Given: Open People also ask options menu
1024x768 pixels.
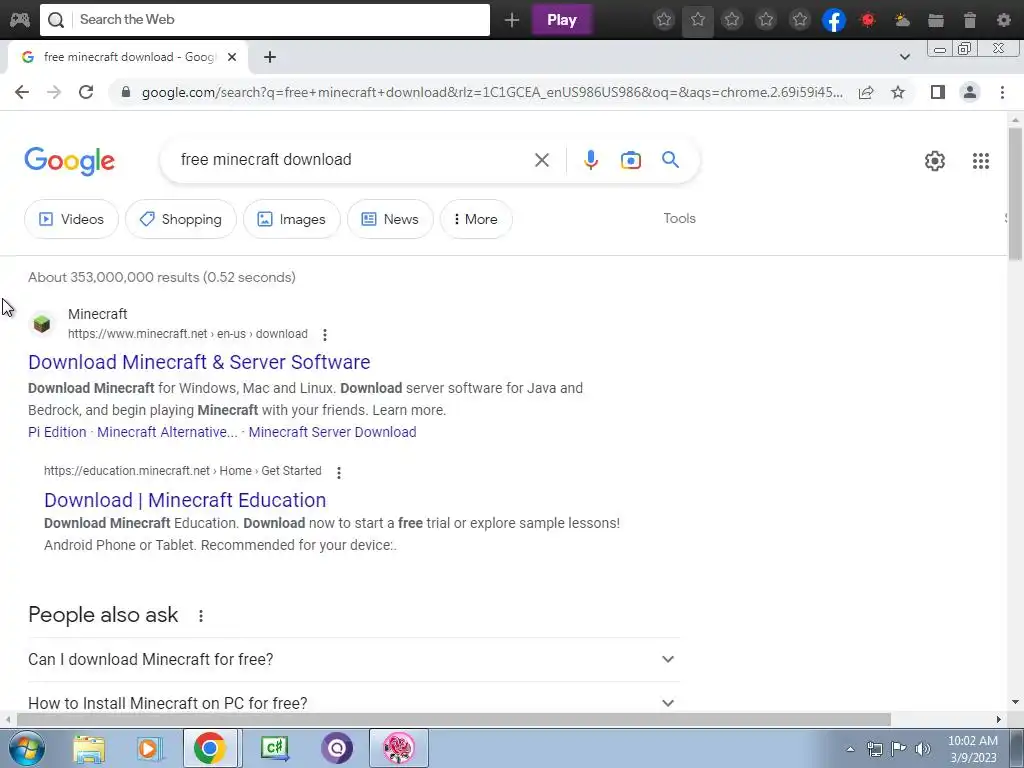Looking at the screenshot, I should 200,616.
